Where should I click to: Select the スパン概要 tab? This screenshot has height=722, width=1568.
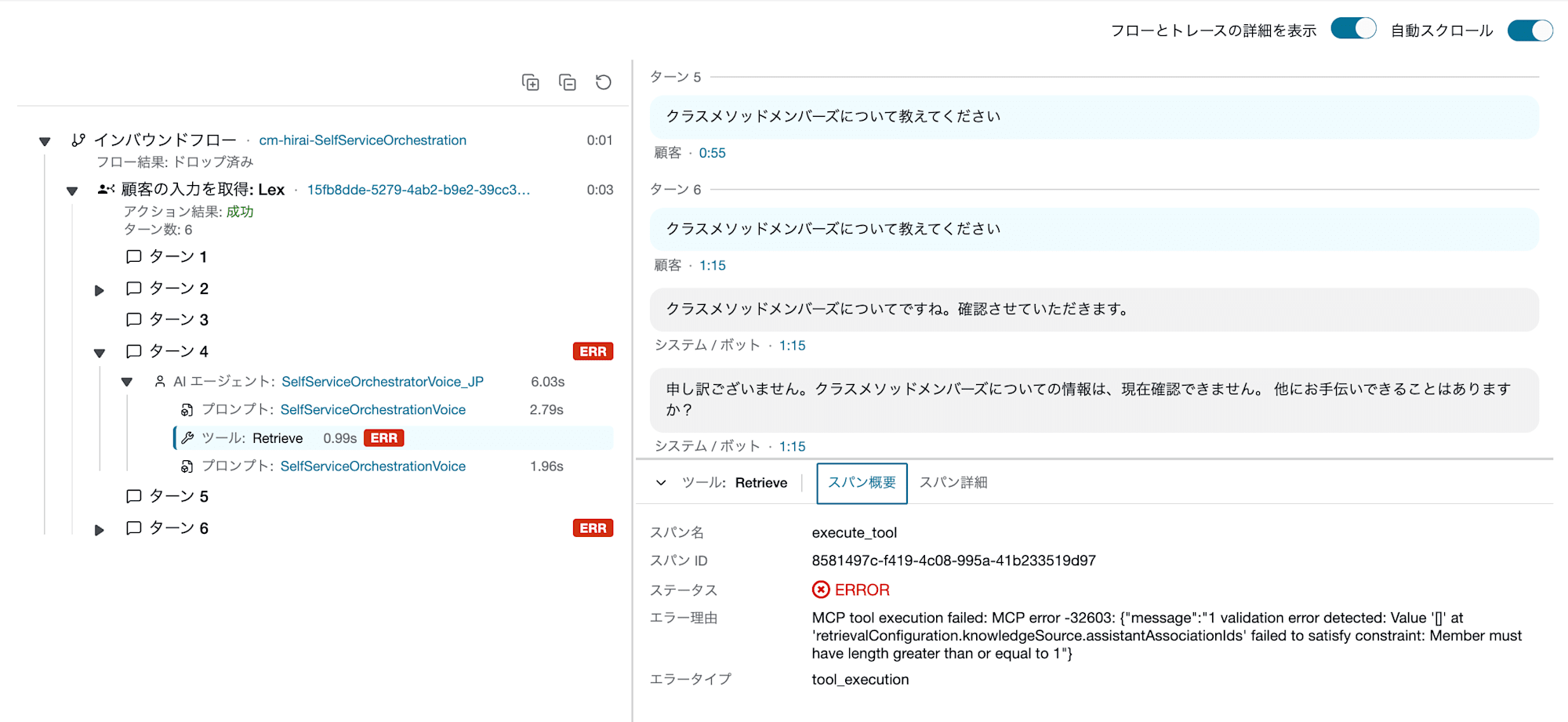[862, 483]
